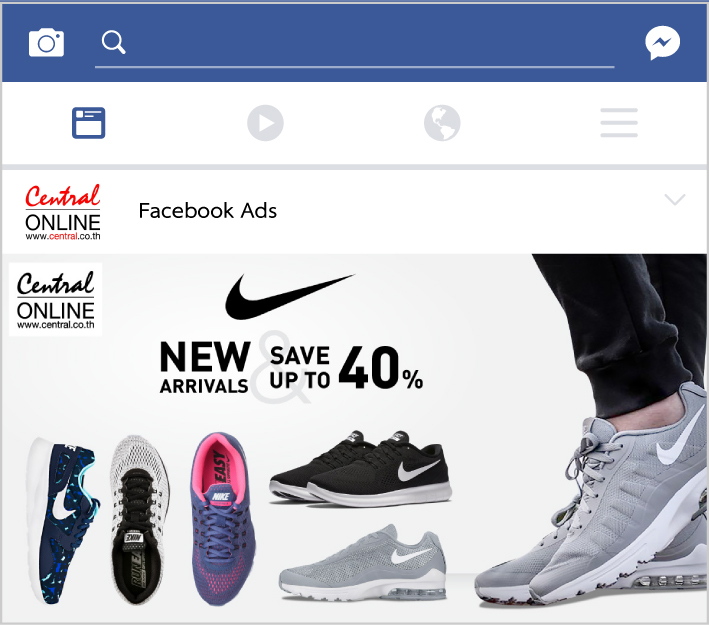This screenshot has height=625, width=709.
Task: Tap the search magnifier icon
Action: tap(113, 43)
